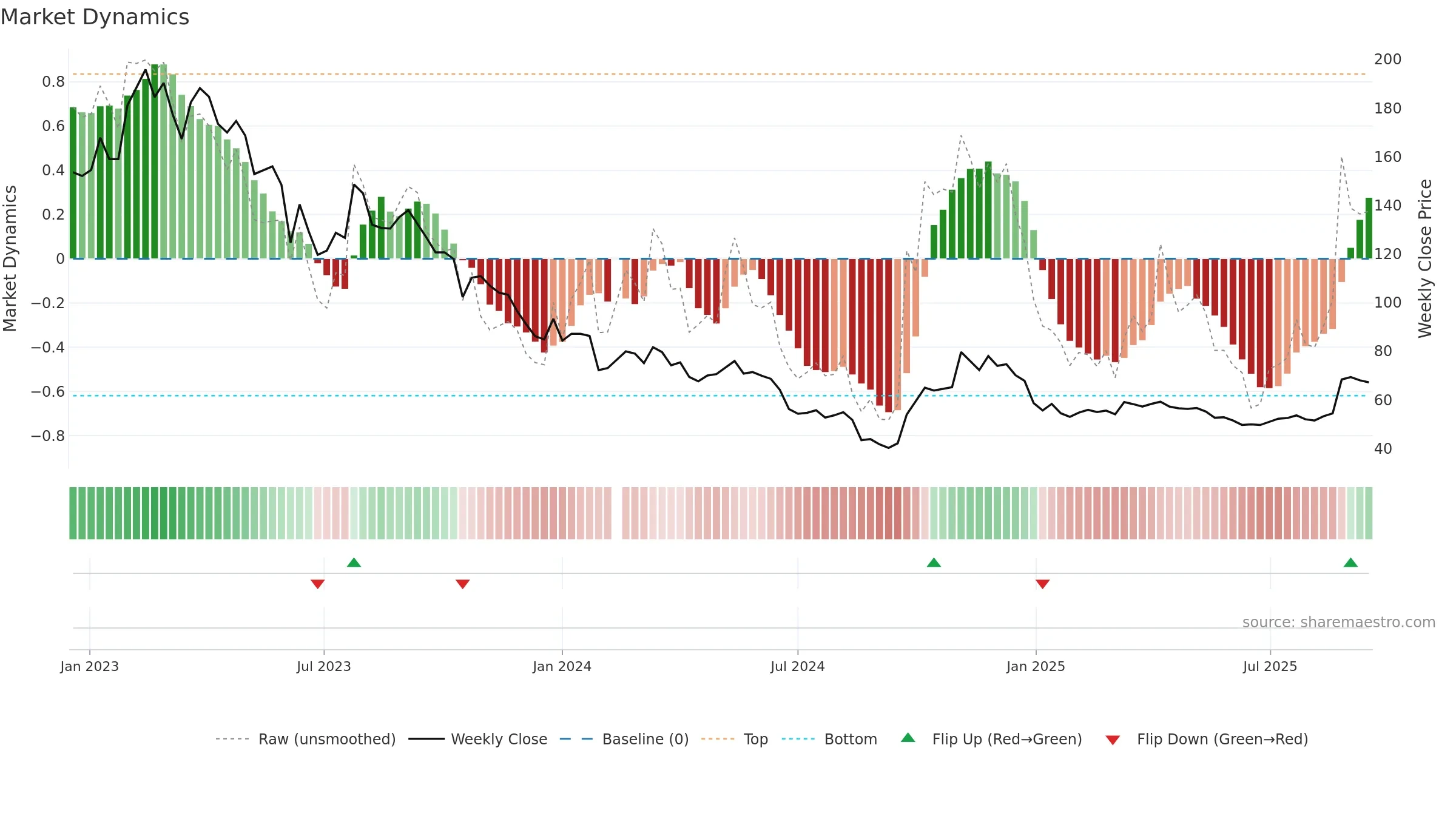
Task: Click the flip-down marker before Jan 2024
Action: (463, 584)
